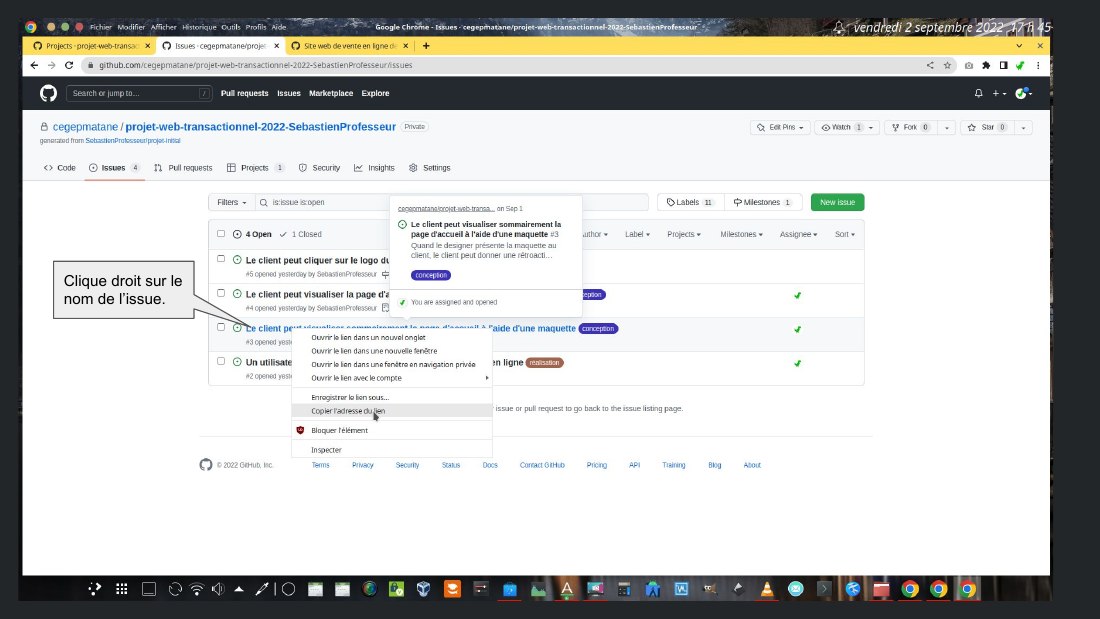Click the GitHub logo in the page footer
The width and height of the screenshot is (1100, 619).
[206, 465]
